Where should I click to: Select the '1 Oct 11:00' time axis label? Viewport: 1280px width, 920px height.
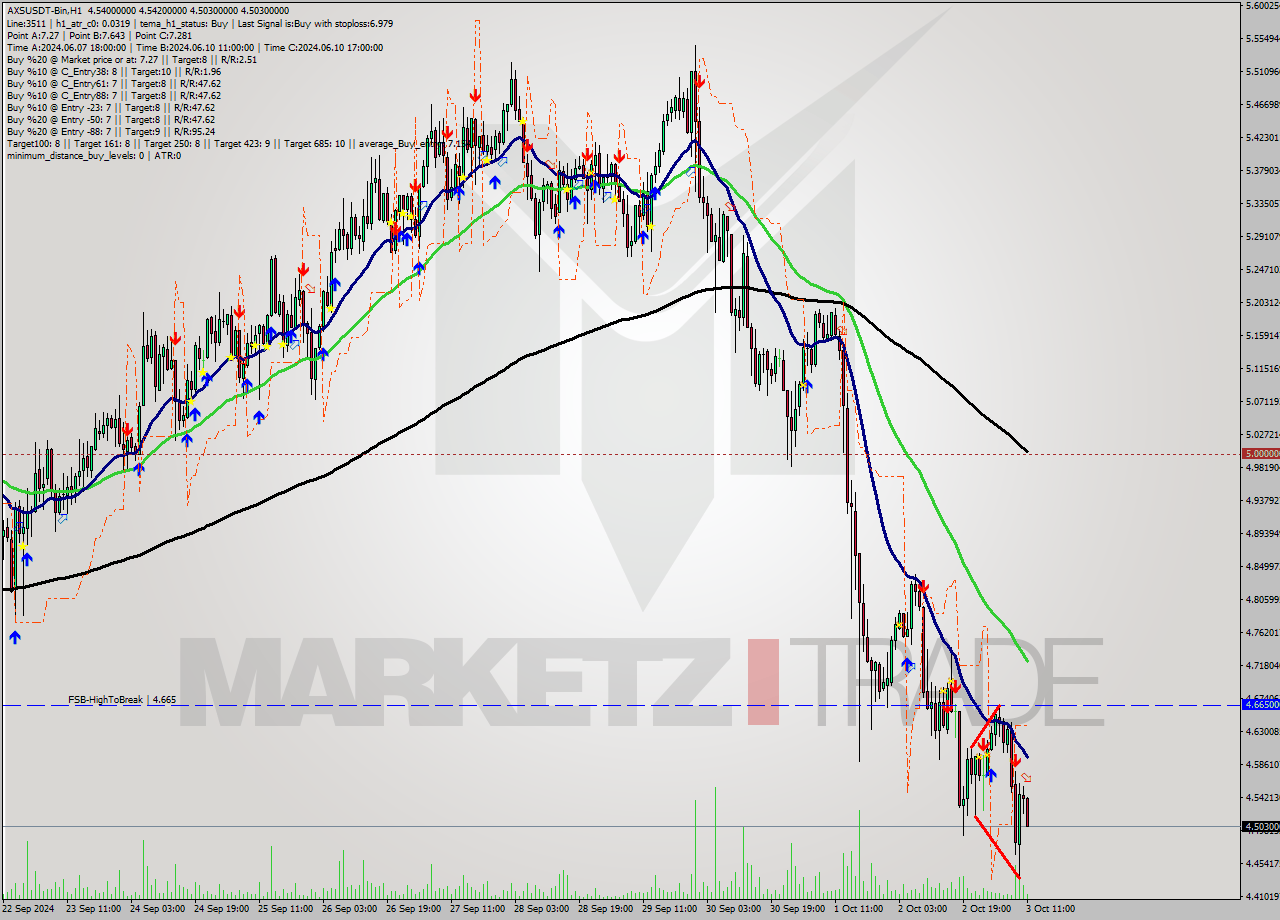coord(861,909)
